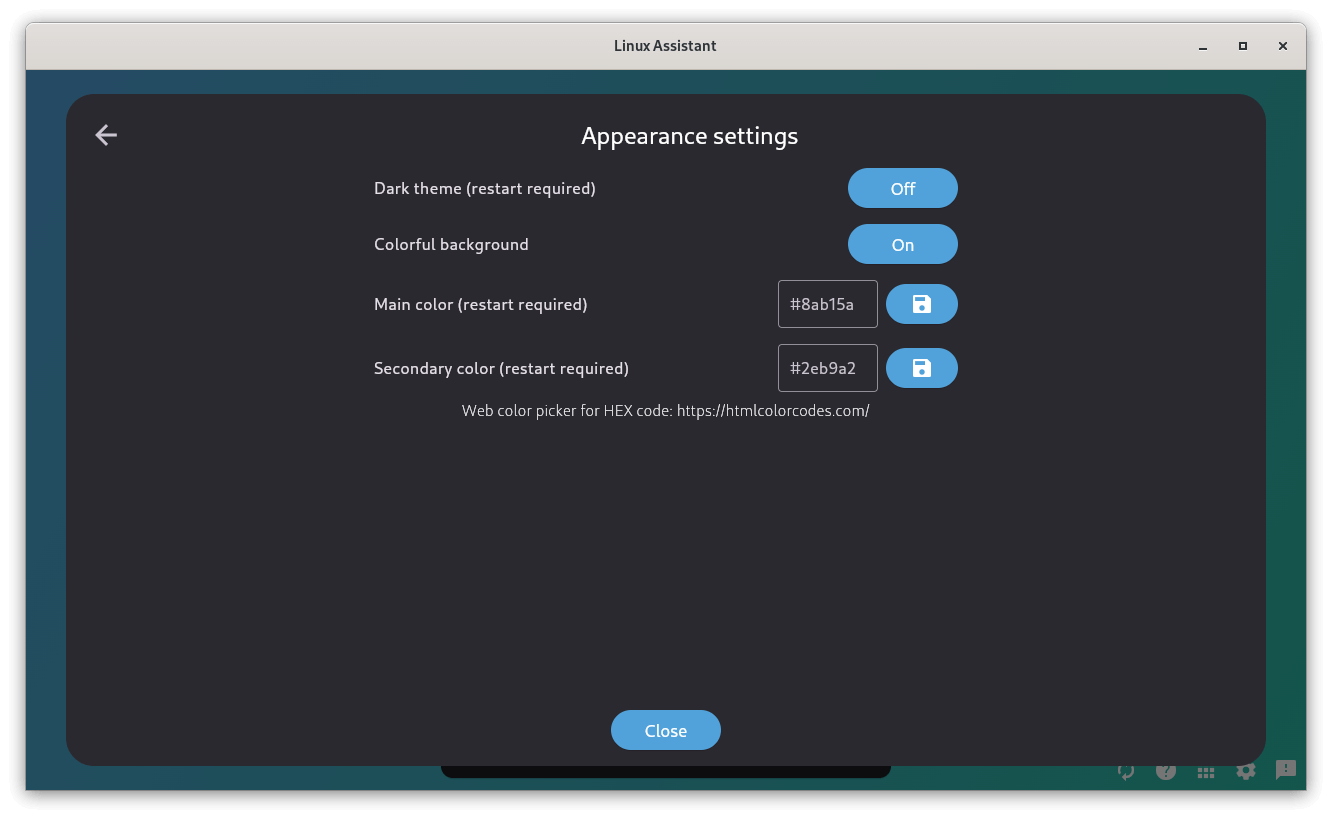Go back using the left arrow icon
This screenshot has width=1332, height=819.
click(x=106, y=135)
